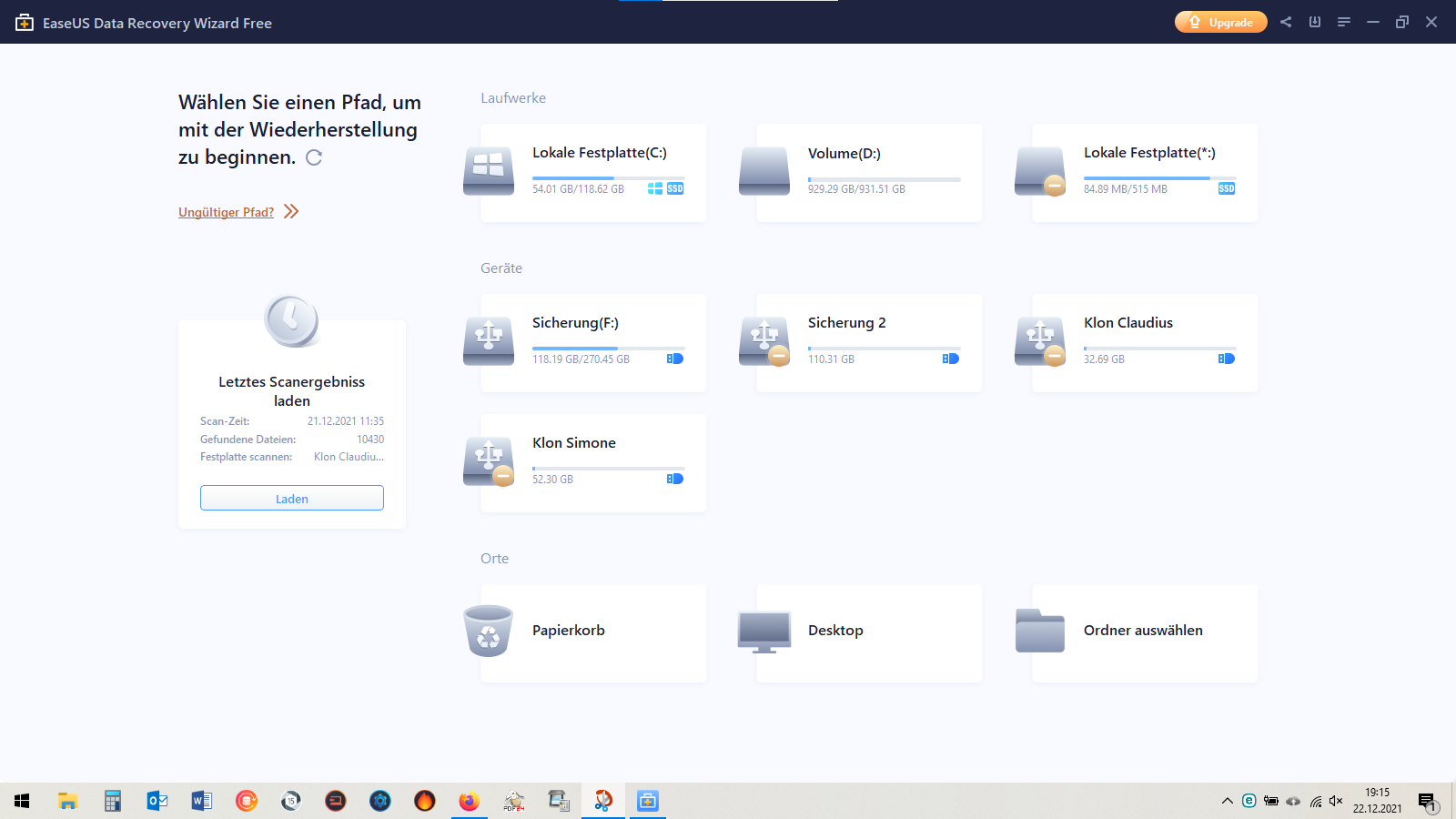1456x819 pixels.
Task: Open the share icon in the title bar
Action: (x=1286, y=22)
